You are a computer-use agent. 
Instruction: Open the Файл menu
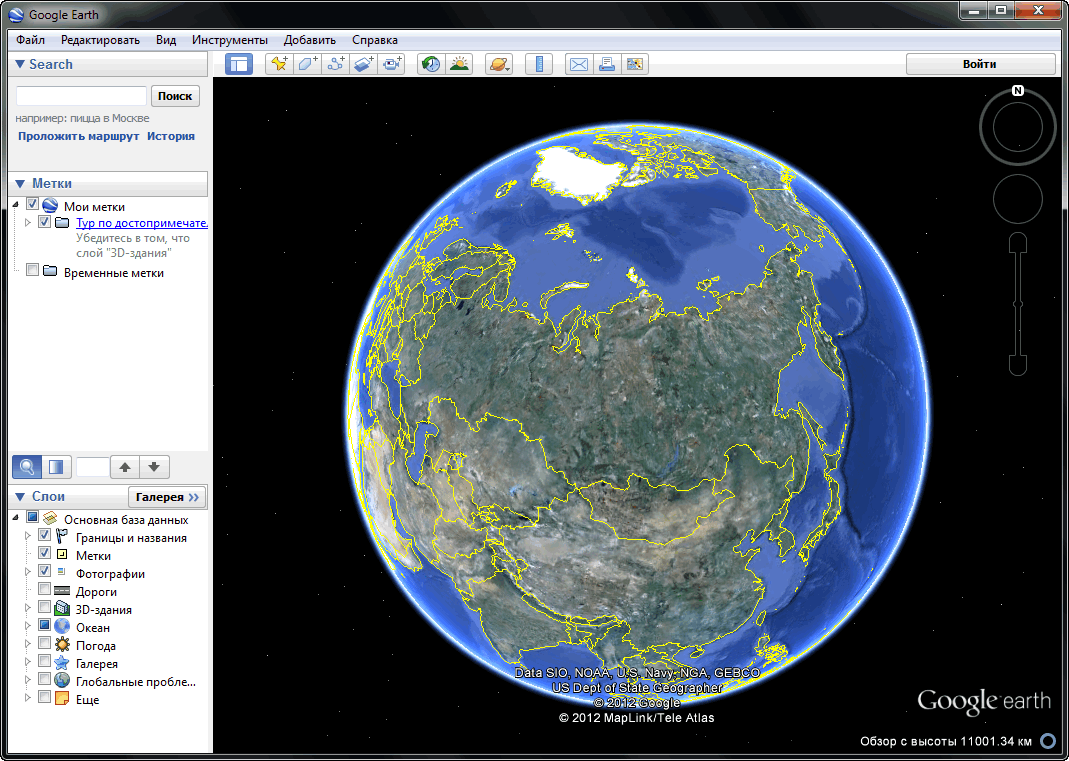coord(31,40)
